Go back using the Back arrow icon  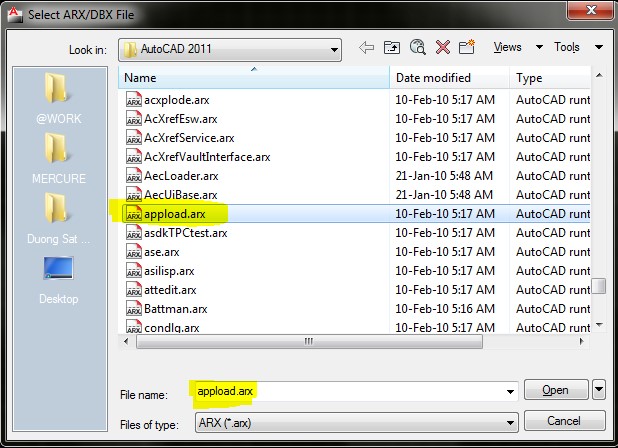click(367, 48)
